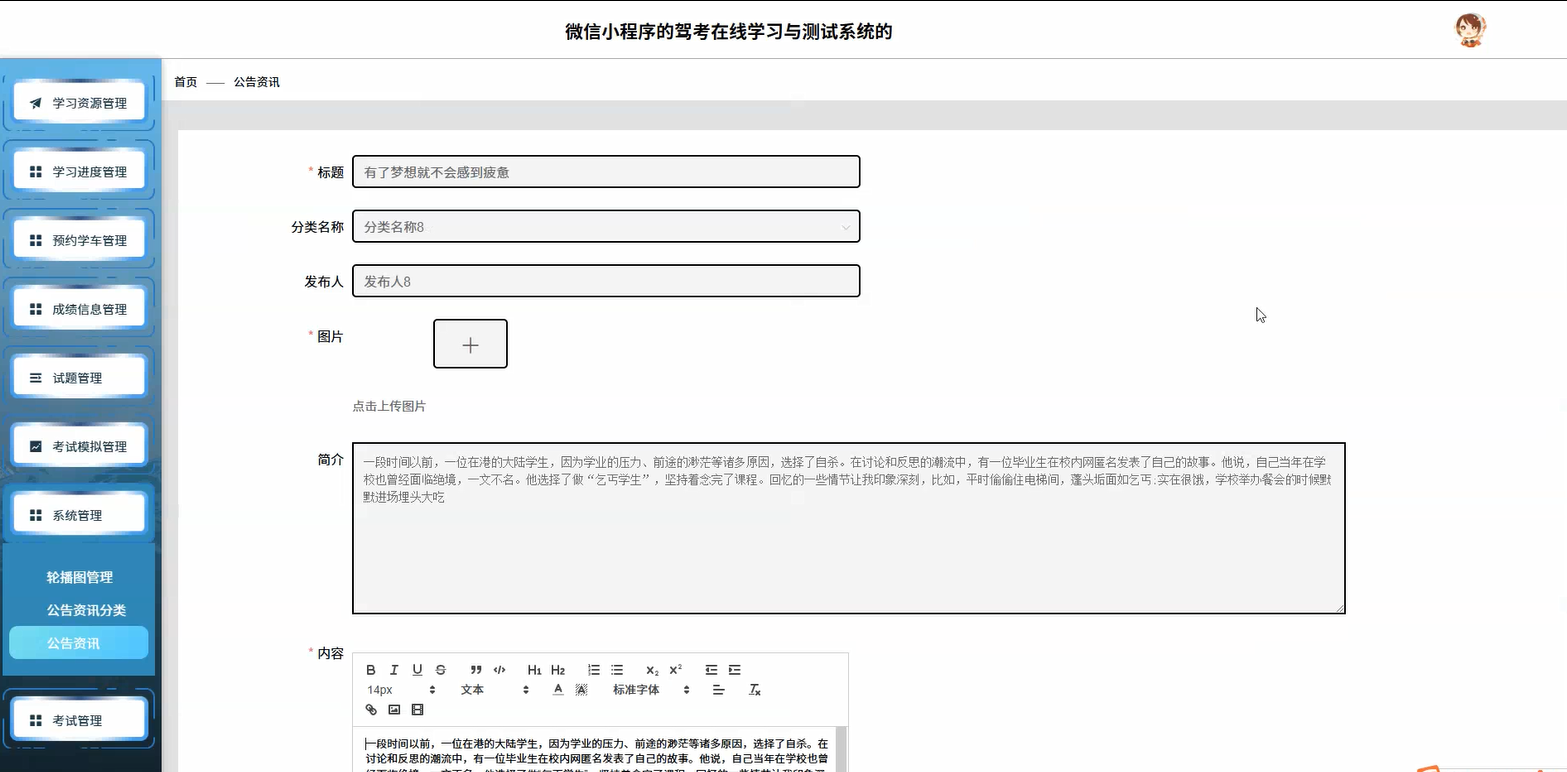Viewport: 1567px width, 772px height.
Task: Clear text formatting in the editor
Action: (755, 690)
